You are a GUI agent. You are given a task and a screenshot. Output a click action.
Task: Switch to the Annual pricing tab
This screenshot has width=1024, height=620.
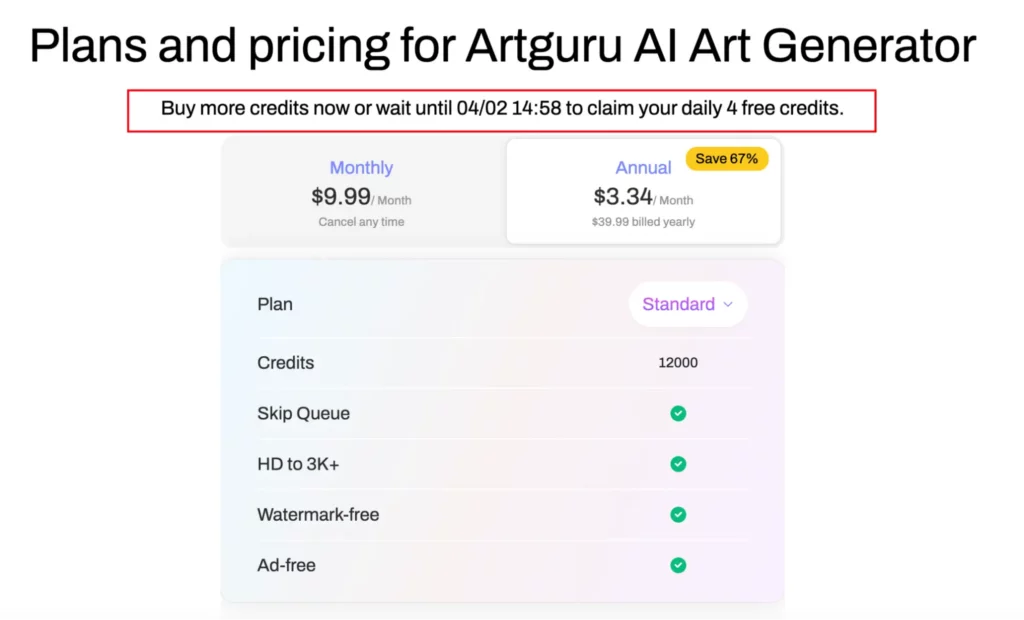coord(643,167)
